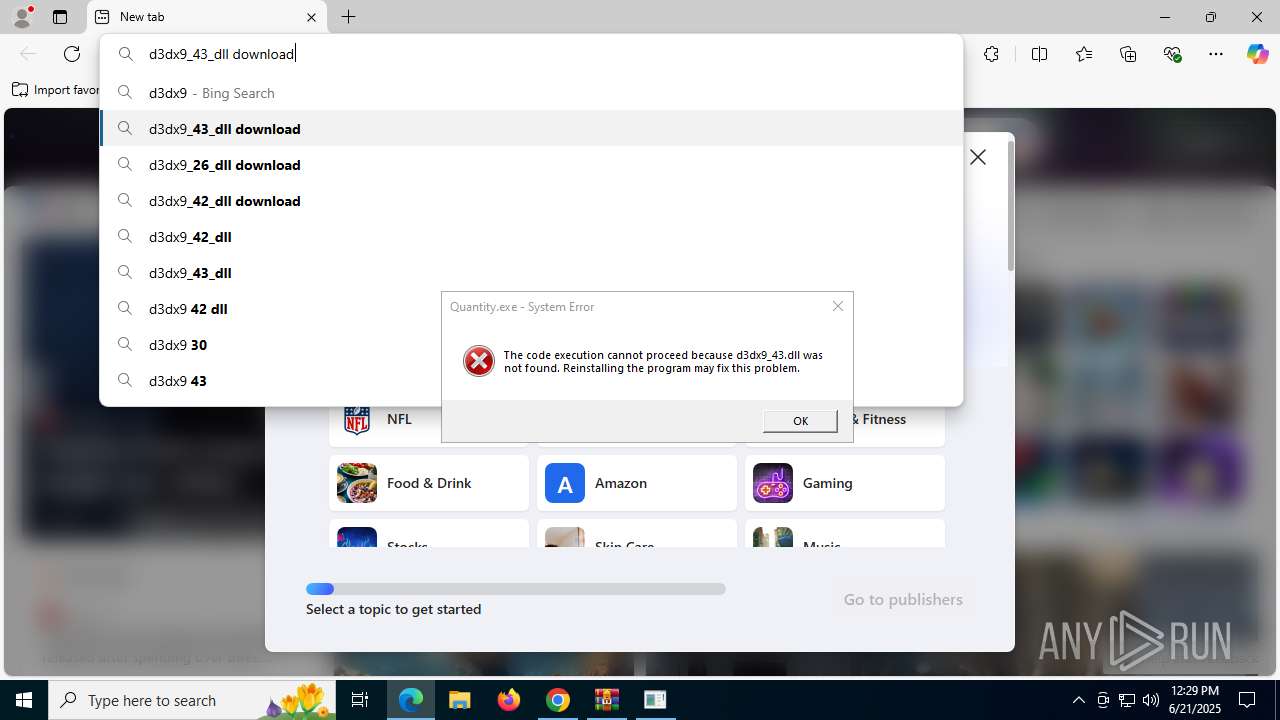Image resolution: width=1280 pixels, height=720 pixels.
Task: Open the tab actions menu icon
Action: click(x=60, y=17)
